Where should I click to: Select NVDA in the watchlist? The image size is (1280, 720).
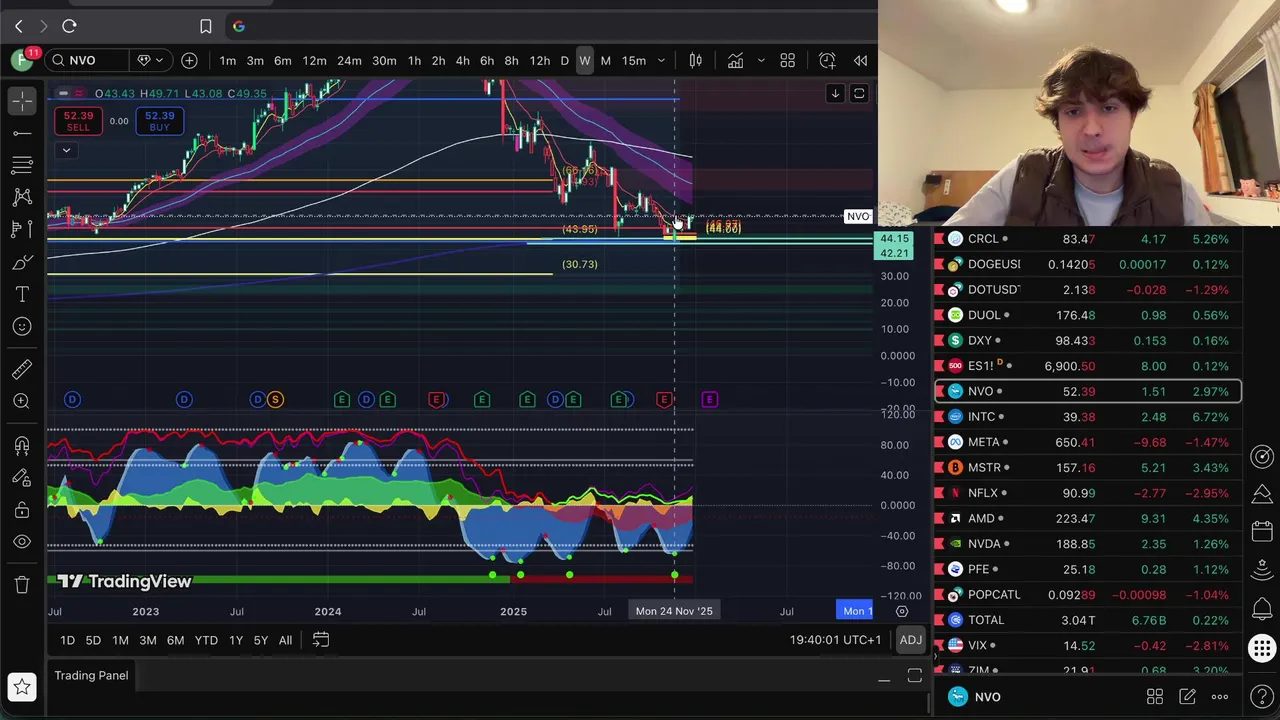pyautogui.click(x=1088, y=544)
